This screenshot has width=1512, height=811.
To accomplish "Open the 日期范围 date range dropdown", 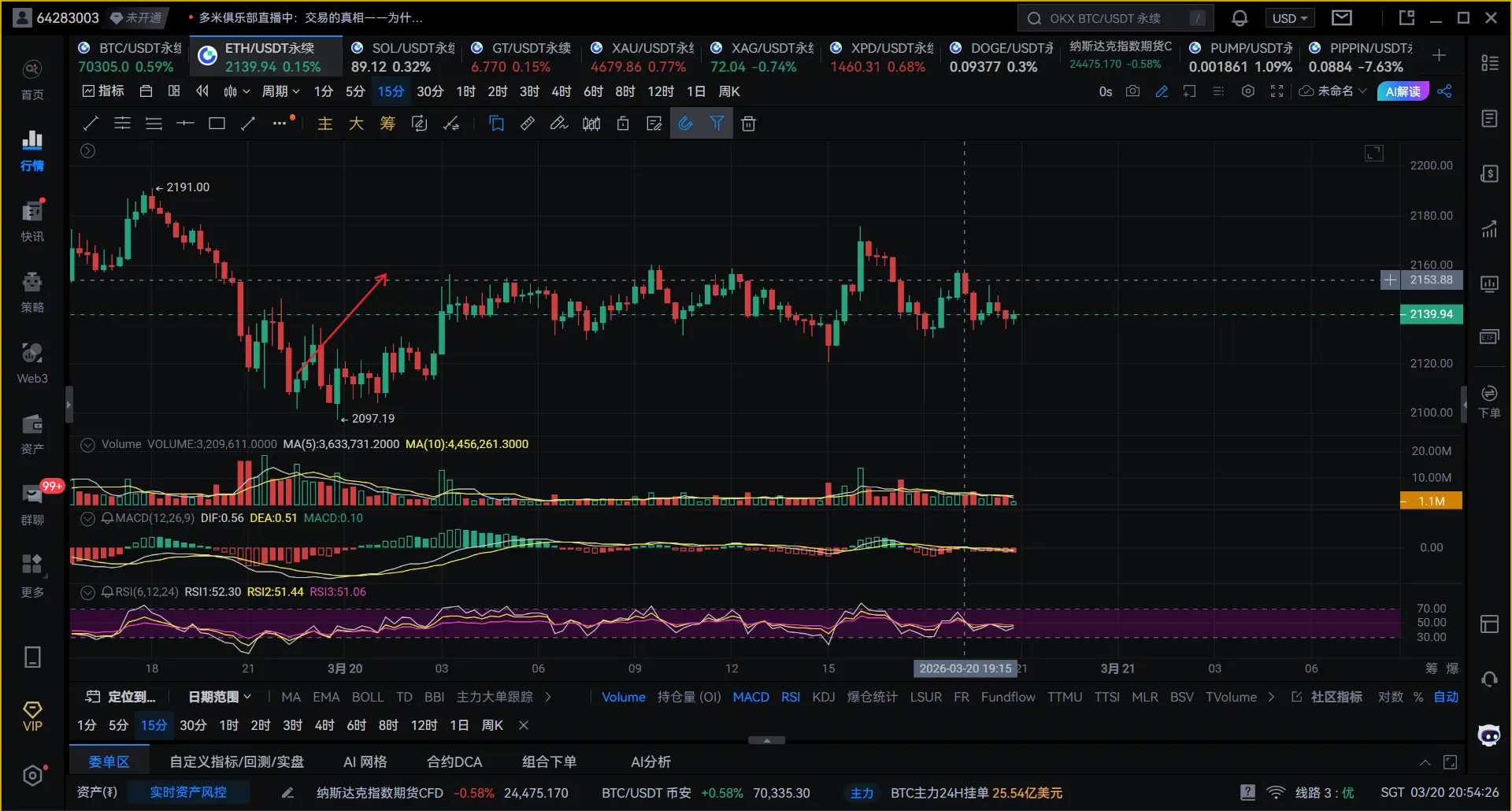I will pyautogui.click(x=220, y=697).
